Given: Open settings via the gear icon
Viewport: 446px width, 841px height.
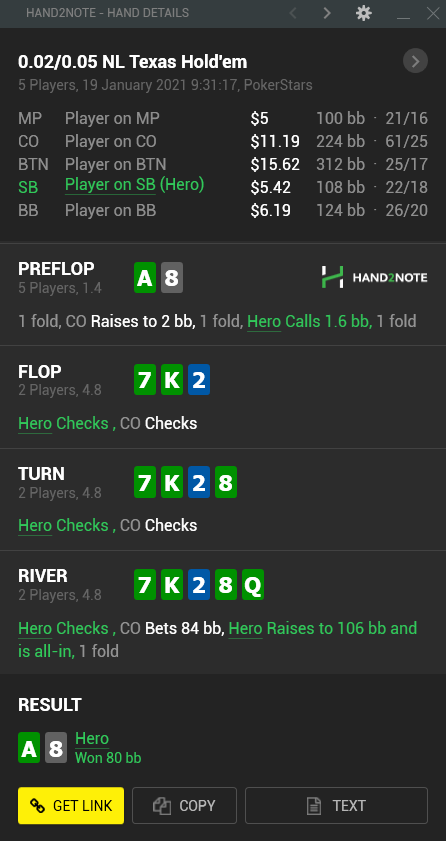Looking at the screenshot, I should (364, 13).
